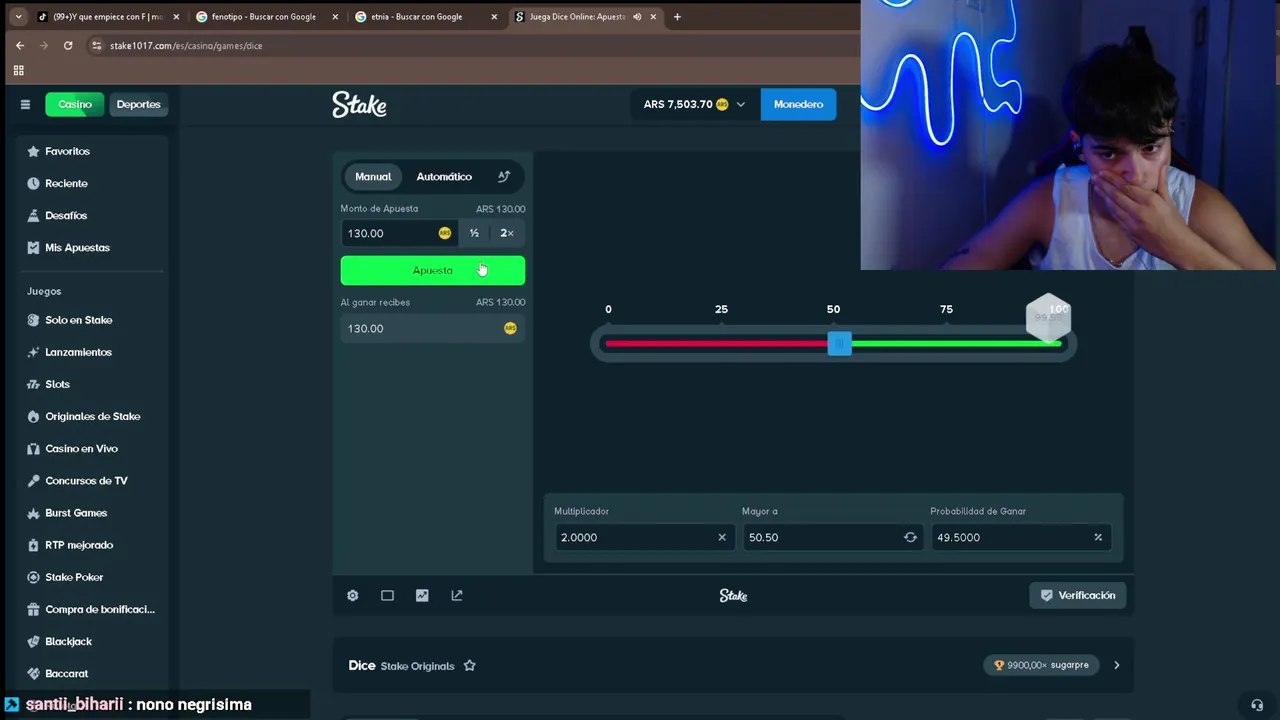Click the Juegos sidebar heading

pyautogui.click(x=44, y=291)
